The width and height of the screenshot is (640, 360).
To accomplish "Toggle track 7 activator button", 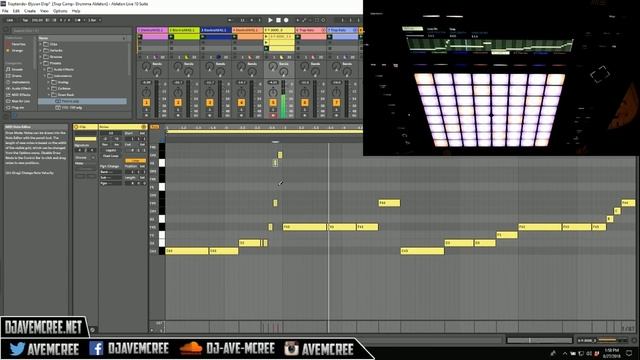I will (336, 103).
